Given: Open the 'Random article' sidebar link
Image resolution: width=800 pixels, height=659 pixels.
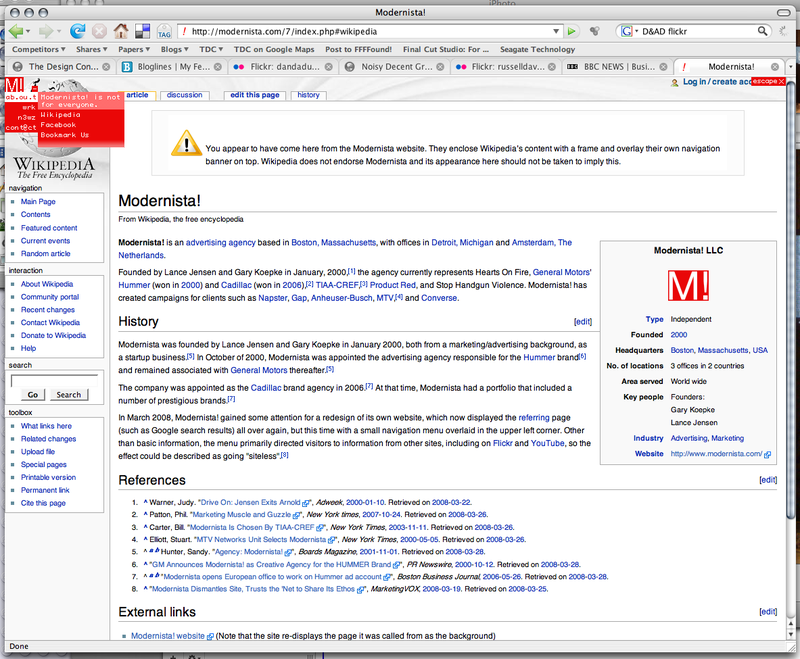Looking at the screenshot, I should [46, 254].
